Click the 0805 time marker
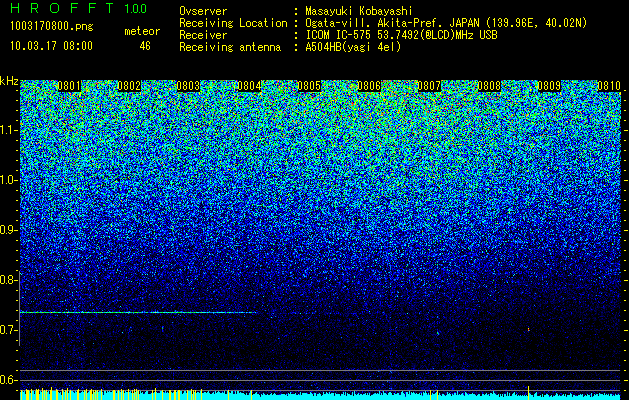Image resolution: width=629 pixels, height=400 pixels. coord(309,86)
